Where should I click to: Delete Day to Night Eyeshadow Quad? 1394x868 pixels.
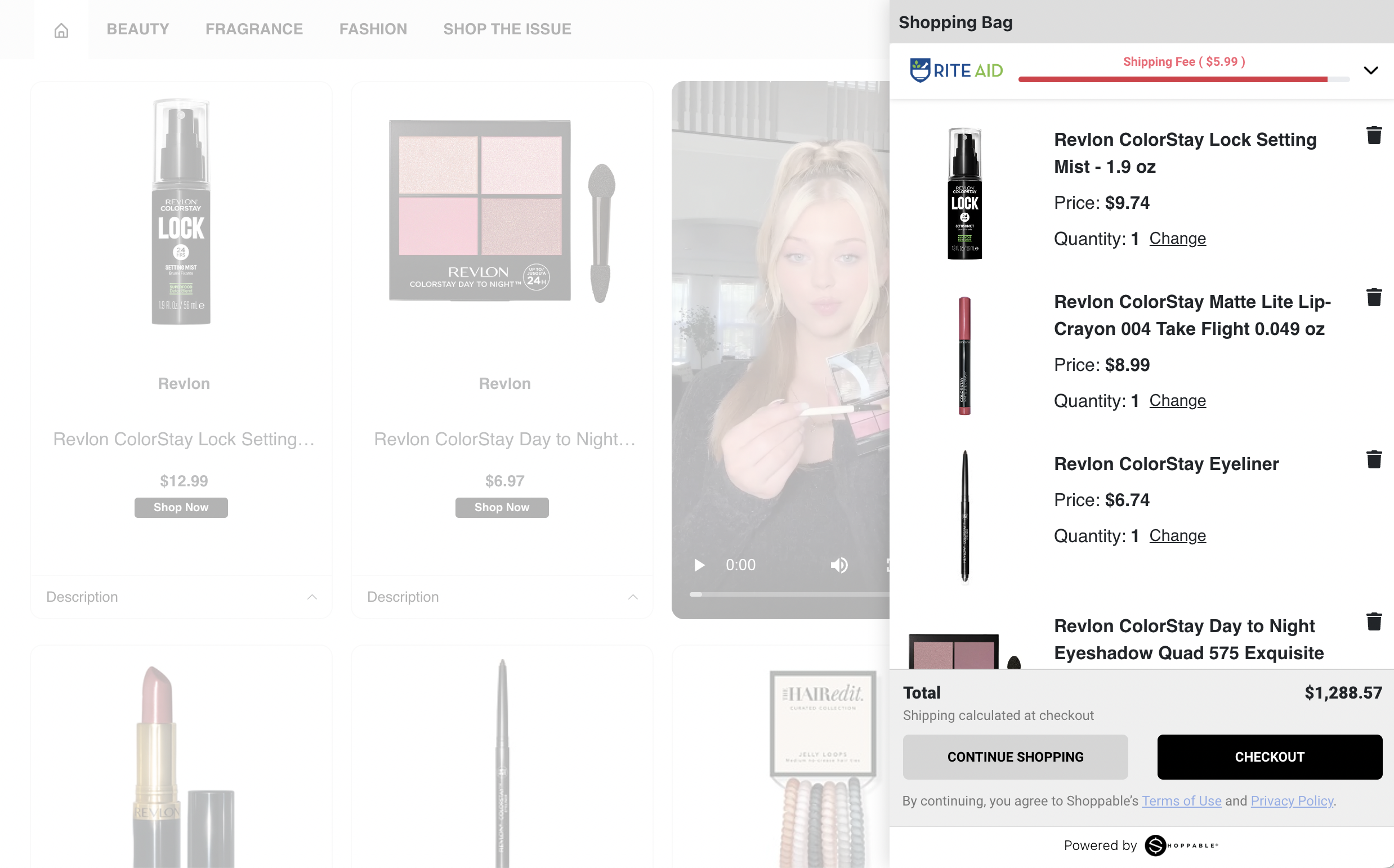click(1374, 621)
